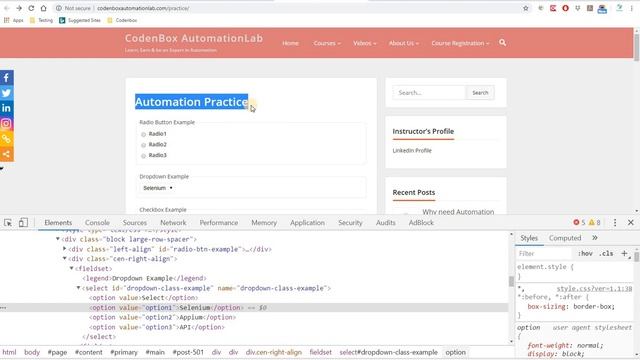This screenshot has height=360, width=640.
Task: Activate DevTools element inspector tool
Action: click(x=8, y=222)
